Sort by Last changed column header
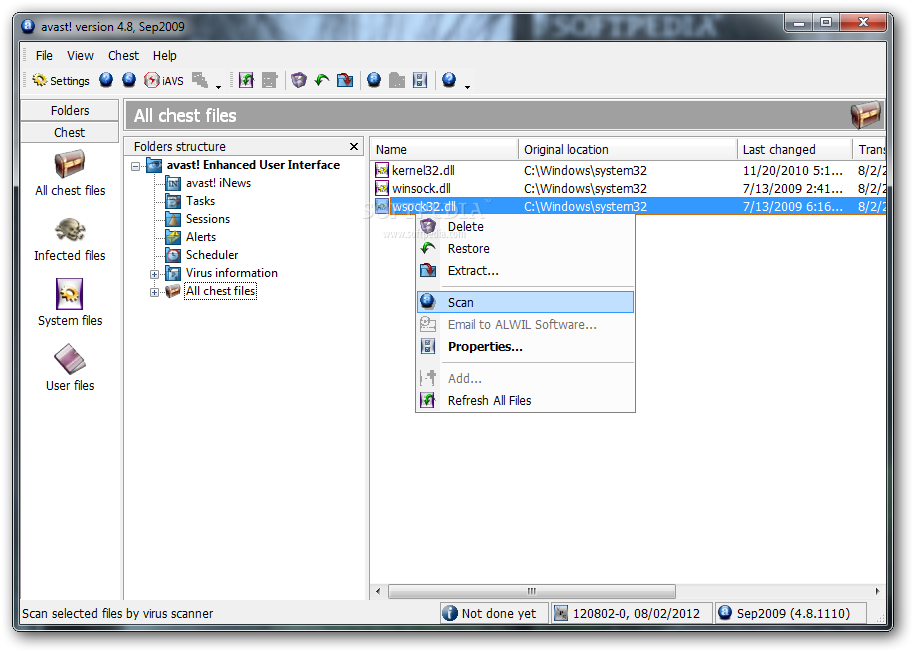 coord(795,149)
